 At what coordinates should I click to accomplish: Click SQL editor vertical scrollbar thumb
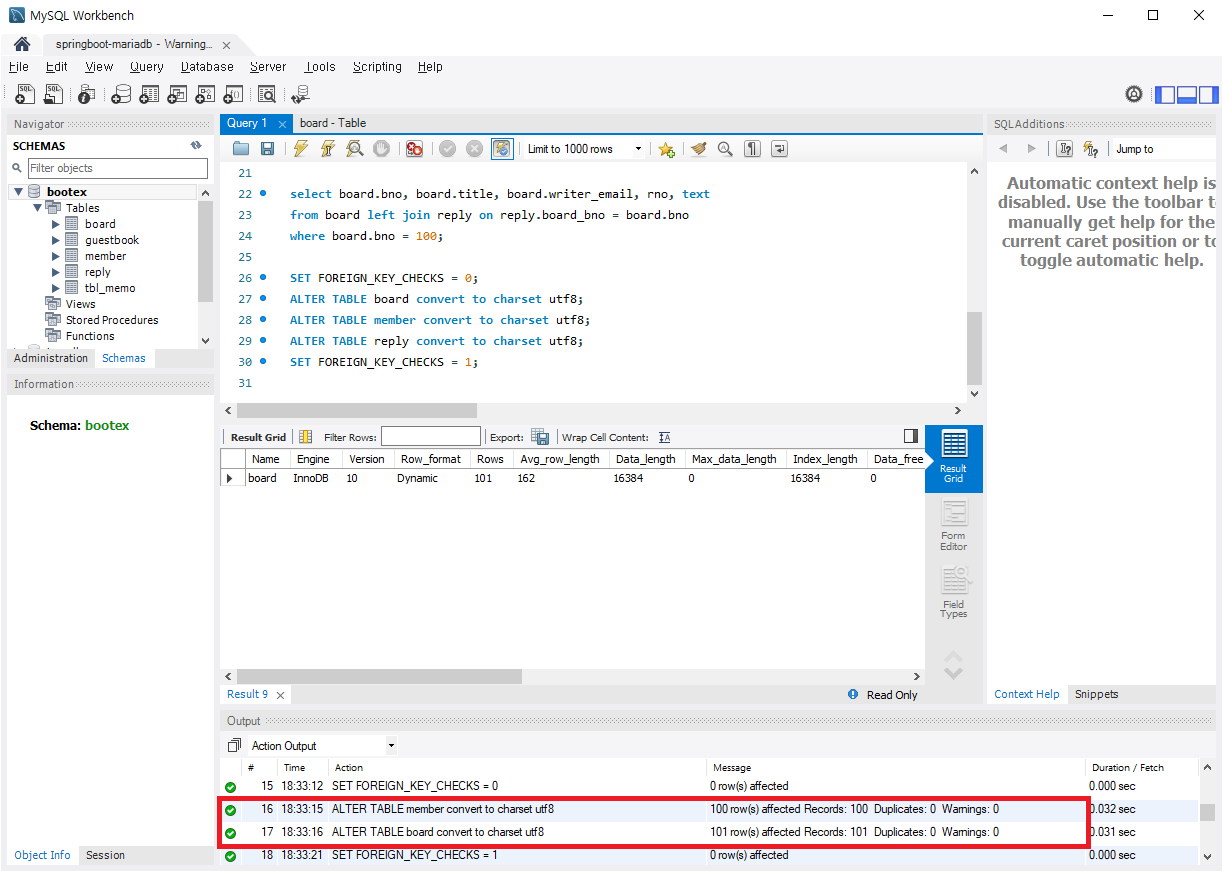974,348
